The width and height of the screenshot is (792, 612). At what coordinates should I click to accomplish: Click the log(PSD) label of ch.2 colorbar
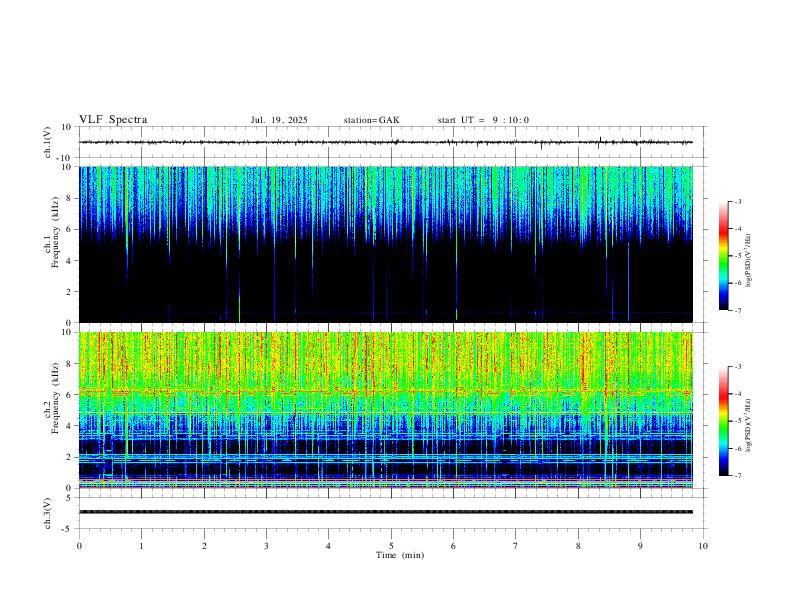point(749,426)
